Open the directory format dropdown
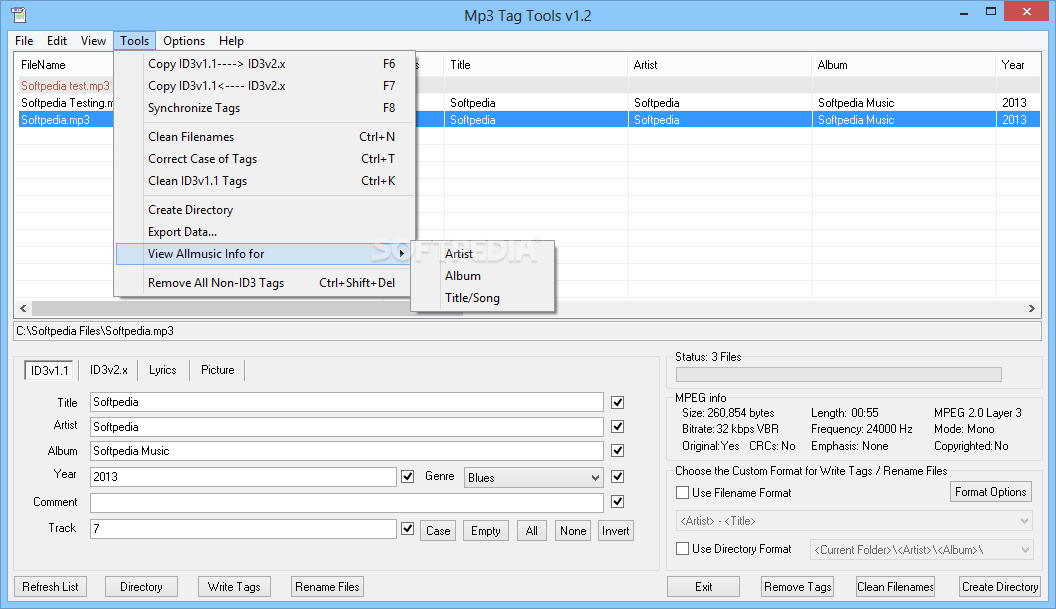Viewport: 1056px width, 609px height. [921, 550]
